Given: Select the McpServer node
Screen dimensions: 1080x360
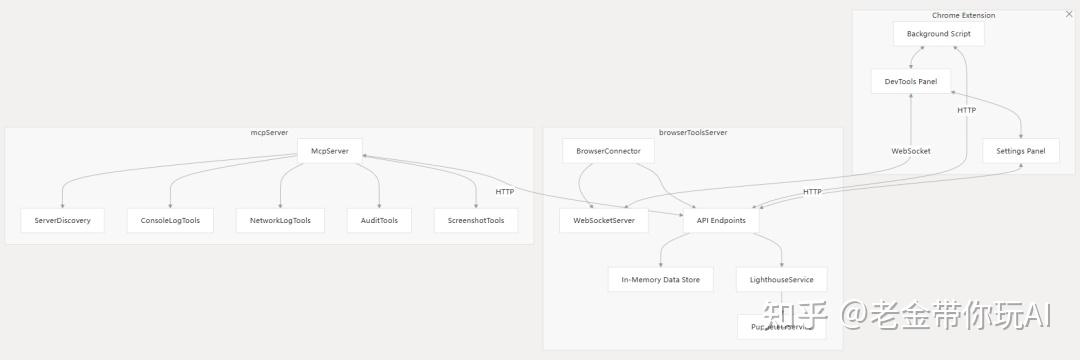Looking at the screenshot, I should coord(330,151).
